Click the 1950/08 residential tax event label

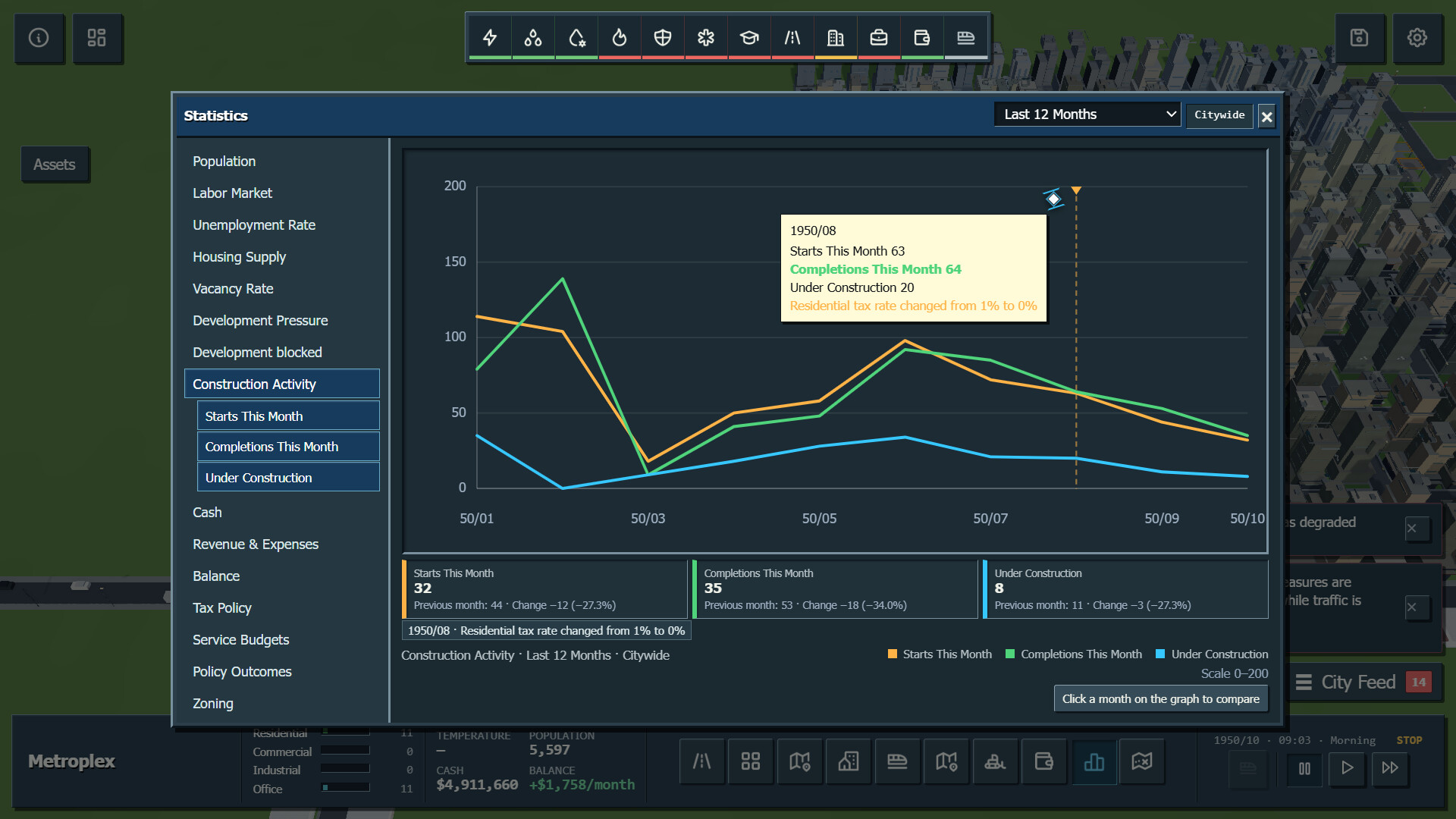[x=546, y=631]
